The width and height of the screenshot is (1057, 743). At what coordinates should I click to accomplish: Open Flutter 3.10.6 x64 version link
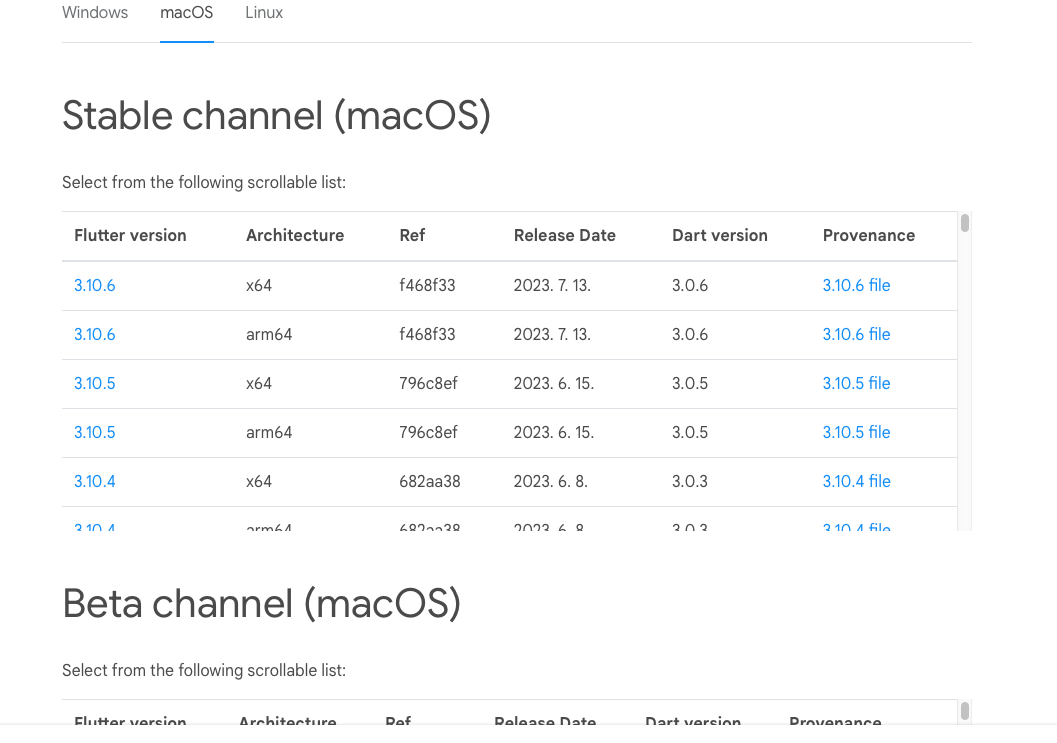(95, 286)
